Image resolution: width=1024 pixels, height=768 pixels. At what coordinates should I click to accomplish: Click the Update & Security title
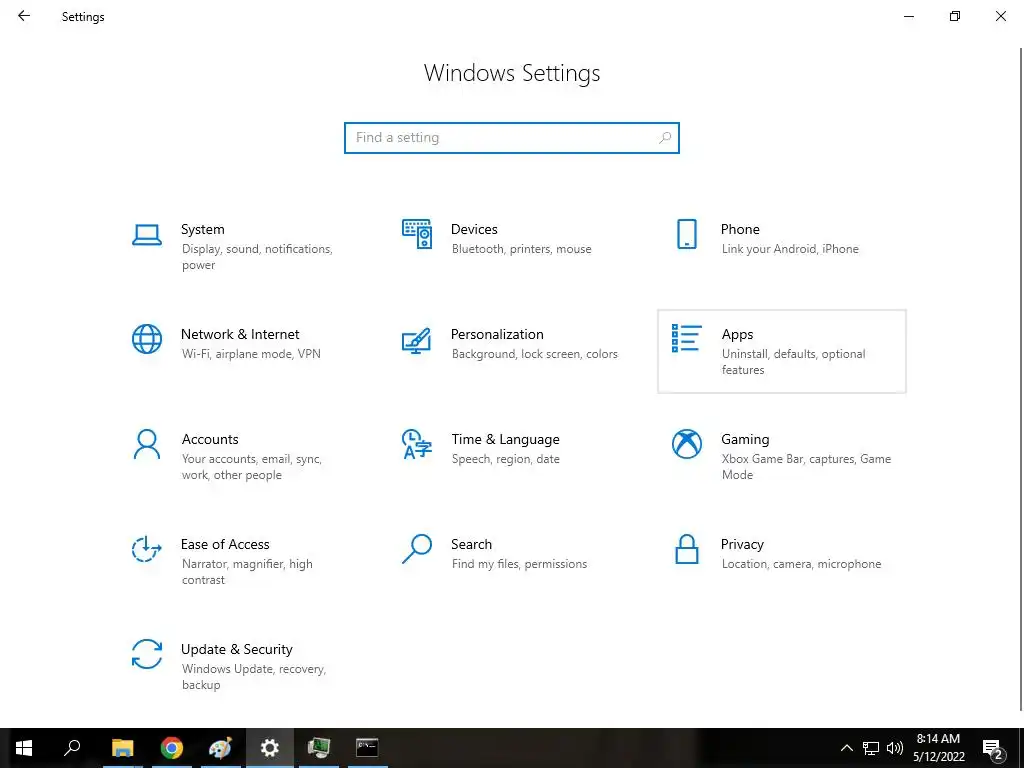236,649
